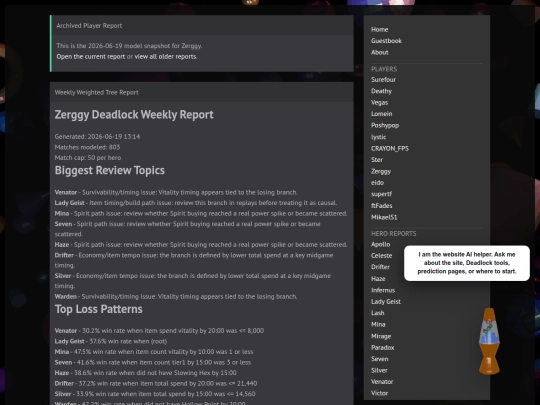Select Zerggy in players list
The image size is (540, 405).
[381, 171]
